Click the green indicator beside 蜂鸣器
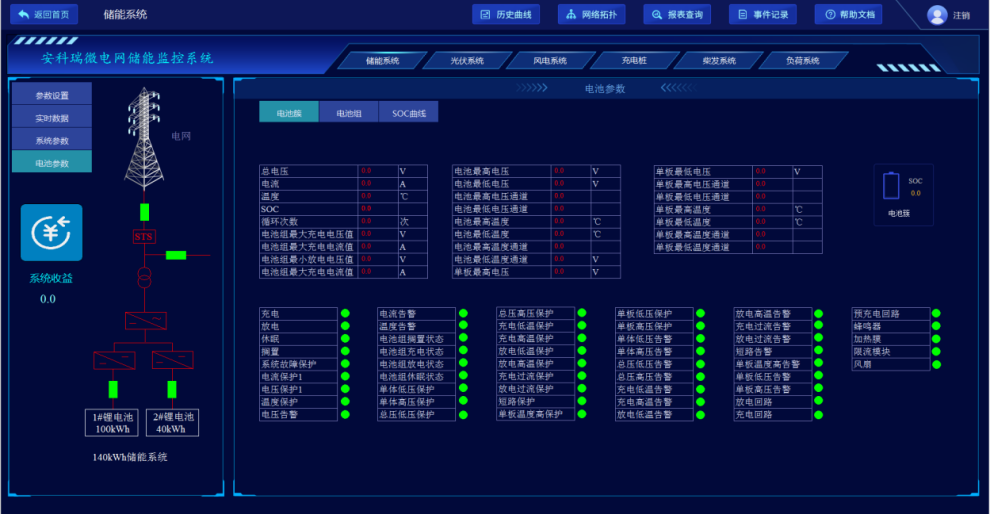This screenshot has width=990, height=515. coord(936,326)
